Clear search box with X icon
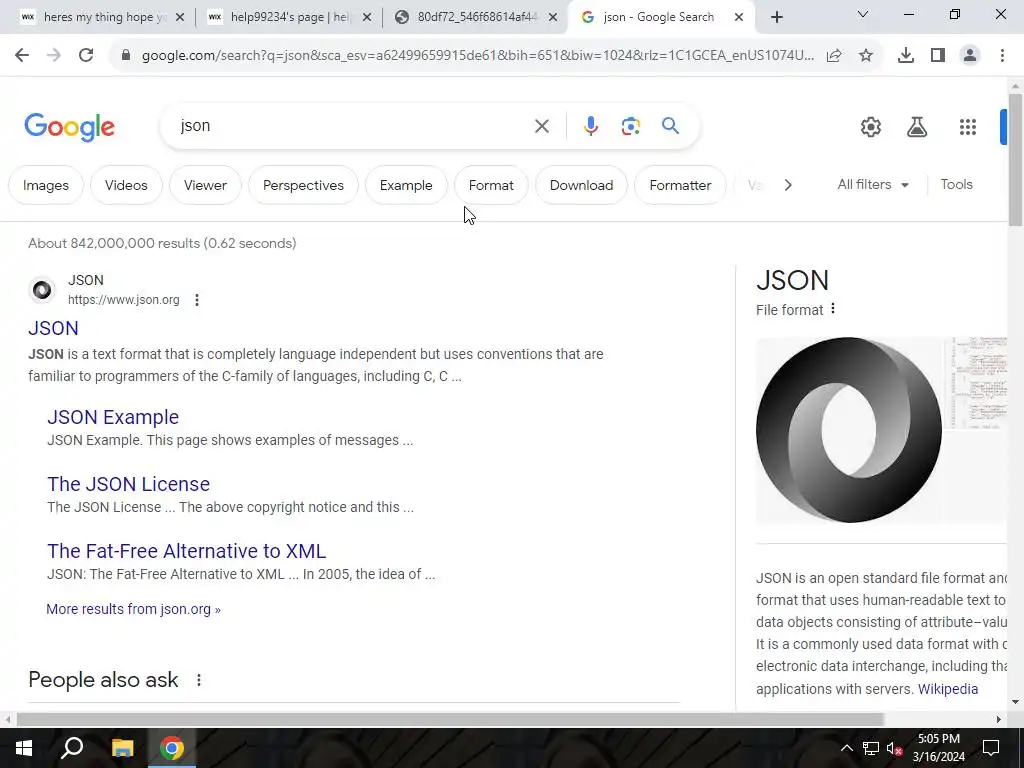 [x=541, y=126]
